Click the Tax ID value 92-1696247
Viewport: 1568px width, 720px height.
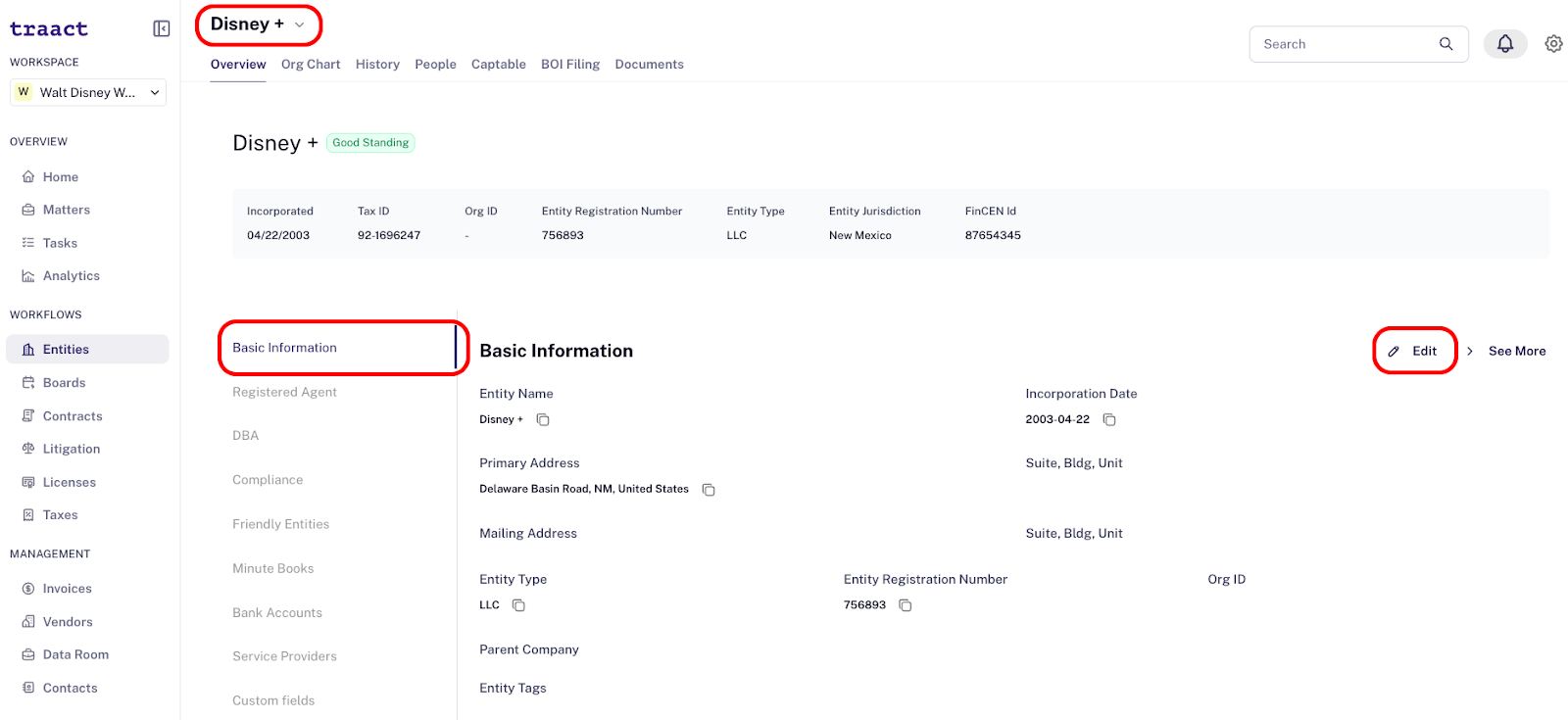(x=389, y=236)
